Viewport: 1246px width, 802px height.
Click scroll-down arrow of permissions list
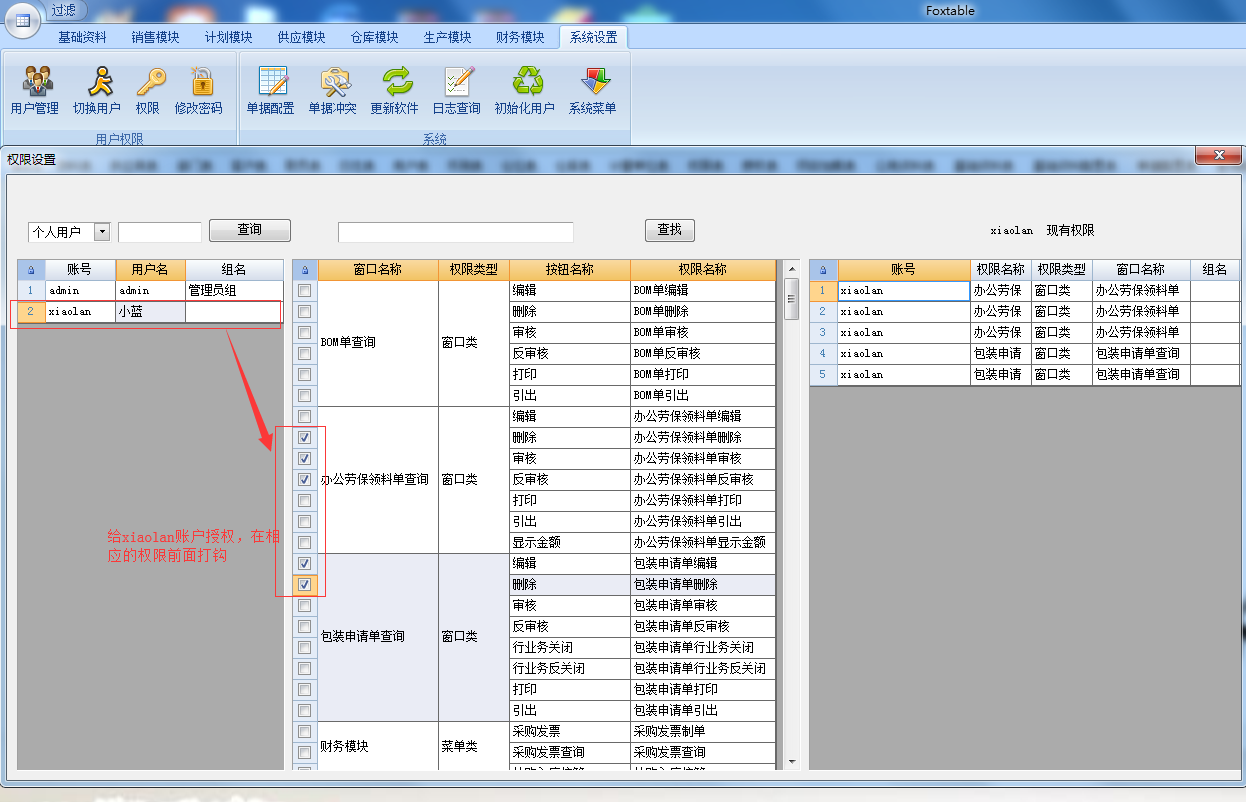[x=792, y=762]
